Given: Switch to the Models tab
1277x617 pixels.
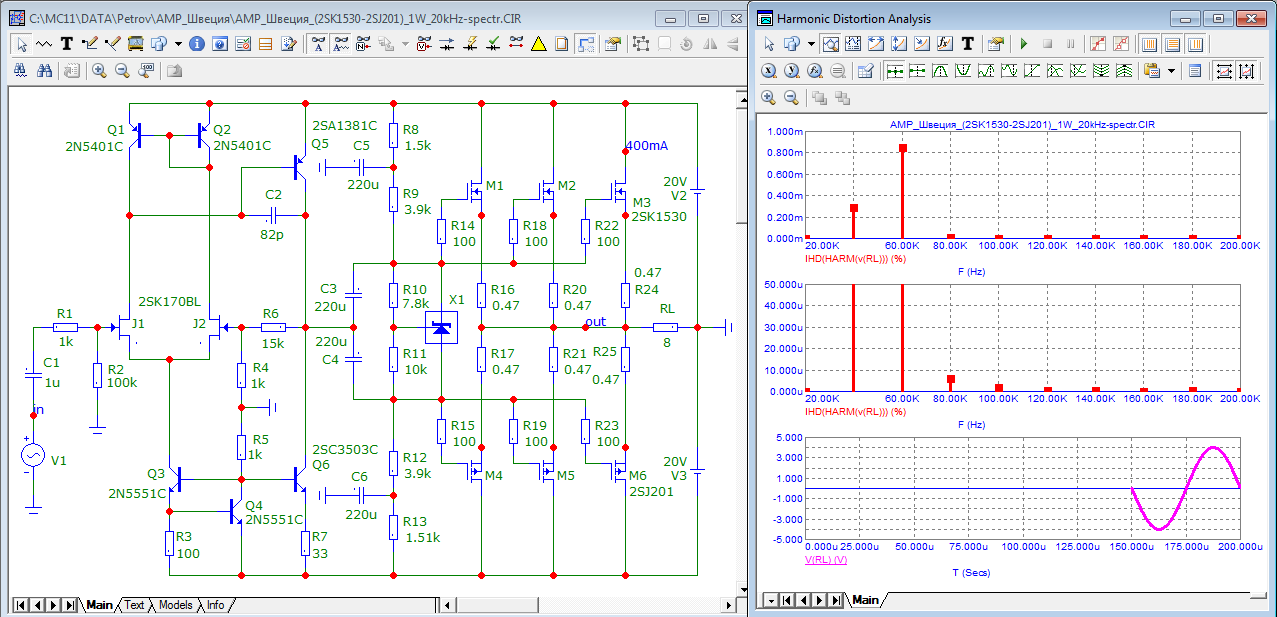Looking at the screenshot, I should pos(175,605).
